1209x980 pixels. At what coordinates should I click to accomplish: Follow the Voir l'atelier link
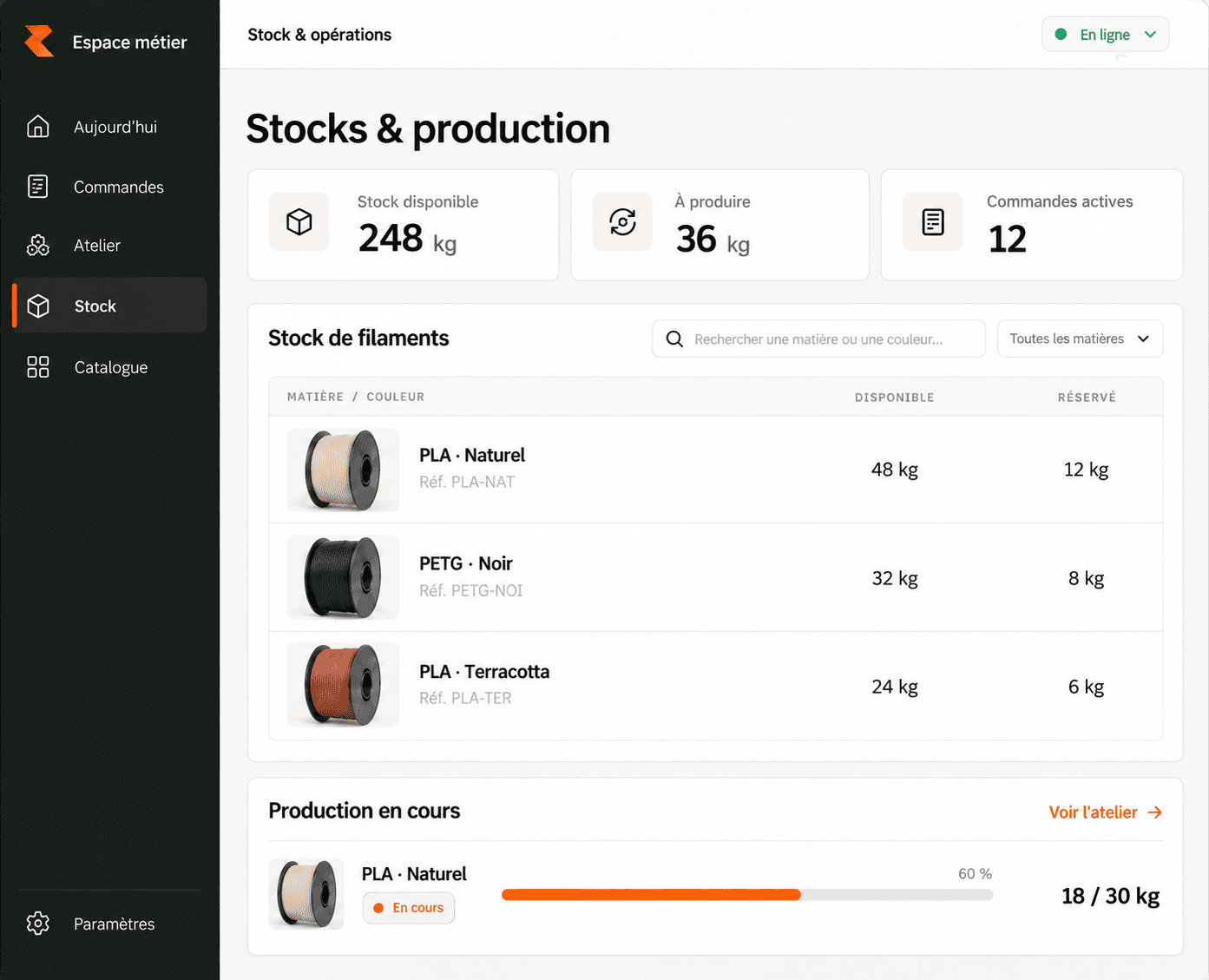(x=1106, y=812)
